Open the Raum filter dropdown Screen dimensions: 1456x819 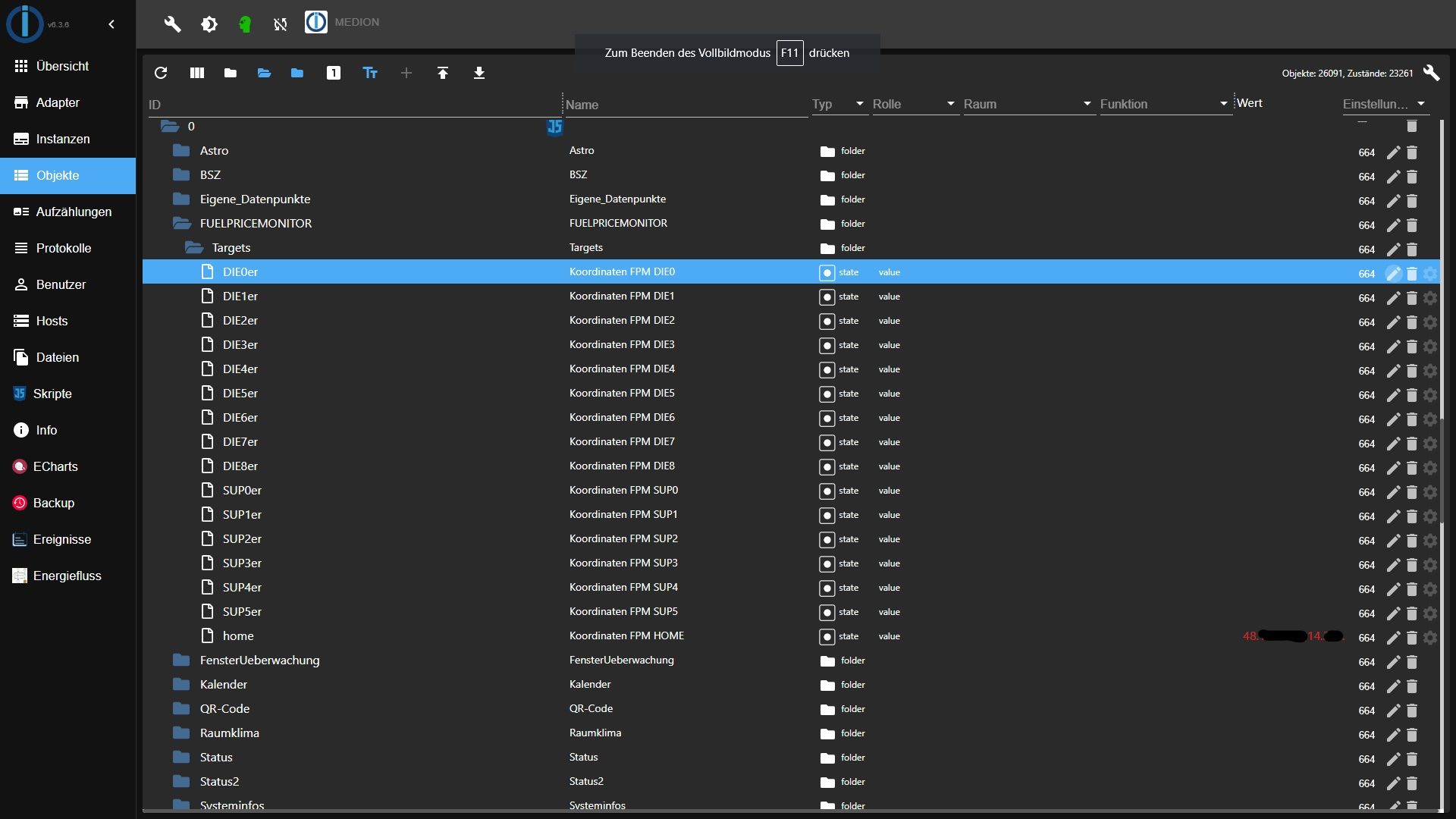coord(1028,104)
